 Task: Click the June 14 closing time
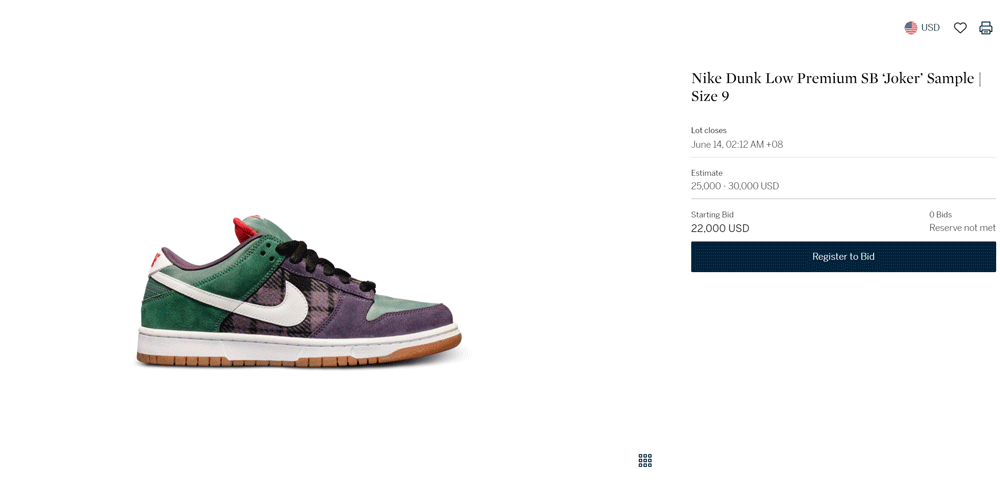pyautogui.click(x=737, y=144)
